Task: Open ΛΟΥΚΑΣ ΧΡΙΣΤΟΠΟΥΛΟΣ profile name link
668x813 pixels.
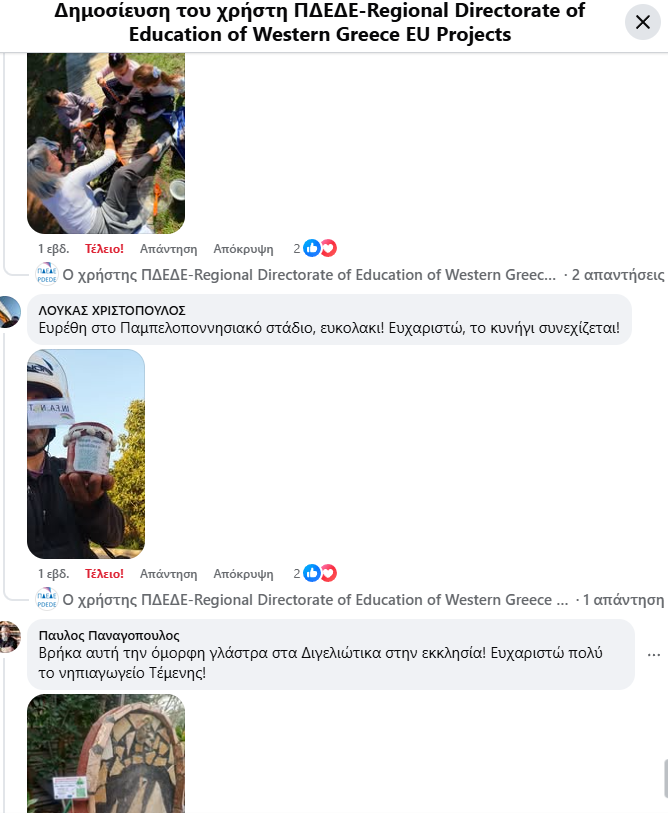Action: point(112,311)
